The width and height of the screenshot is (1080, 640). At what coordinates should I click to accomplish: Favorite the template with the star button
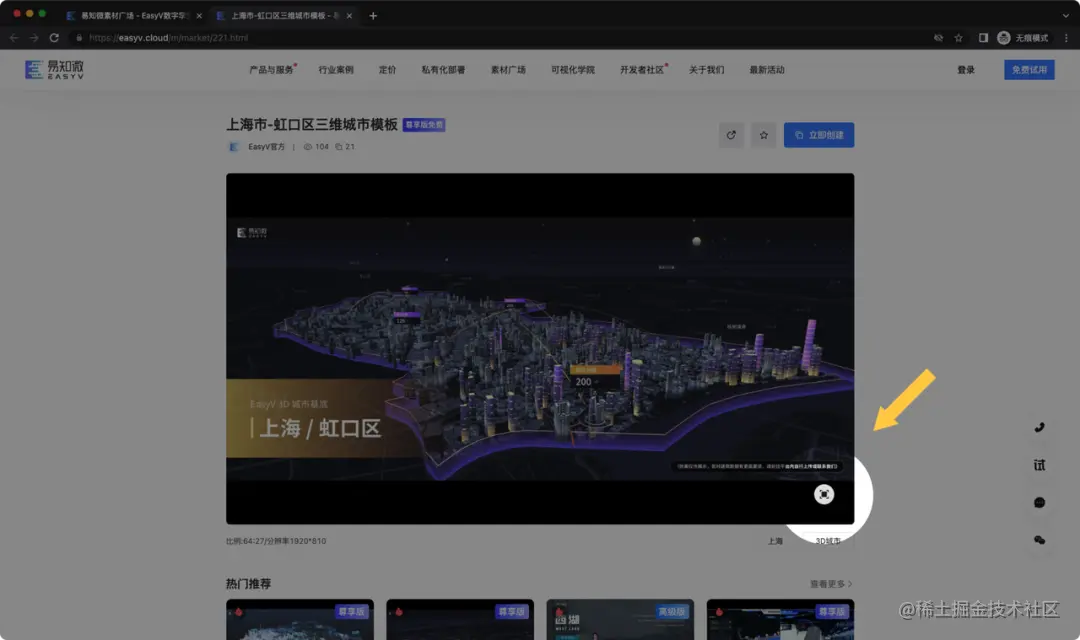[x=763, y=135]
